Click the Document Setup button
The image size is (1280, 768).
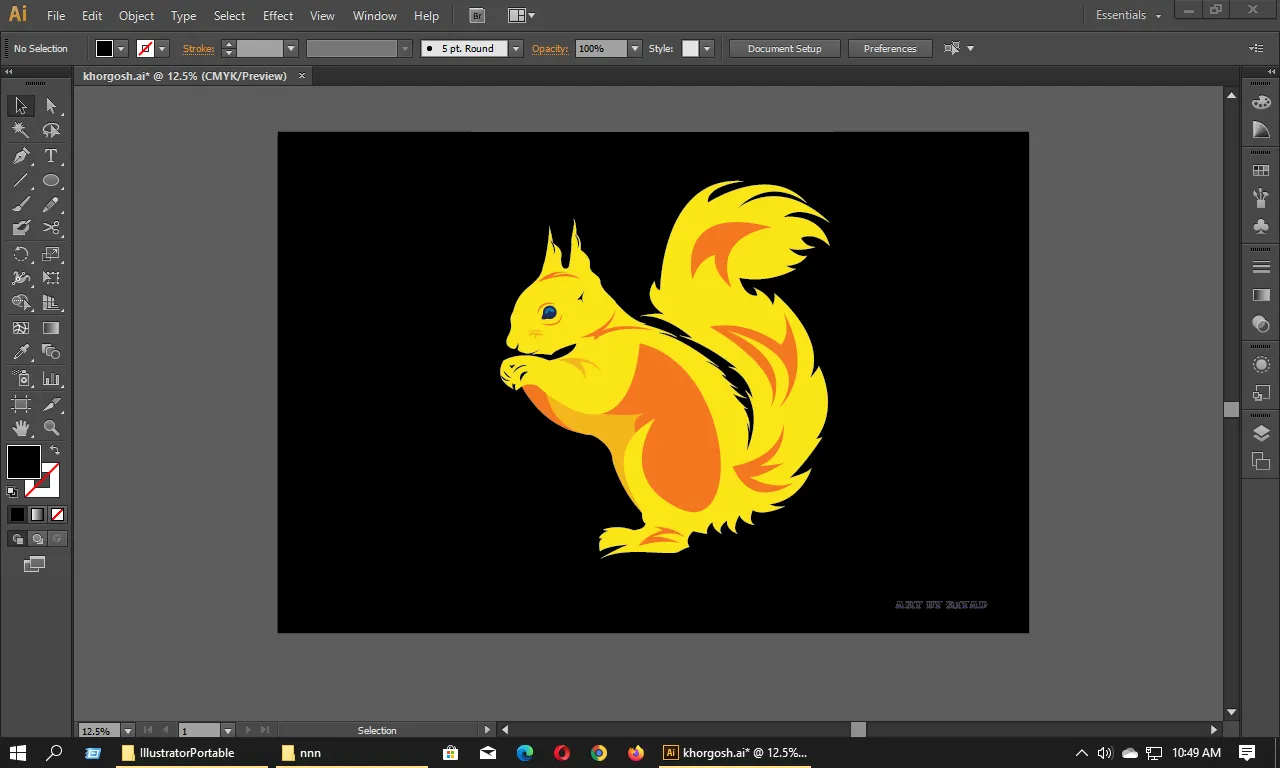pyautogui.click(x=785, y=48)
